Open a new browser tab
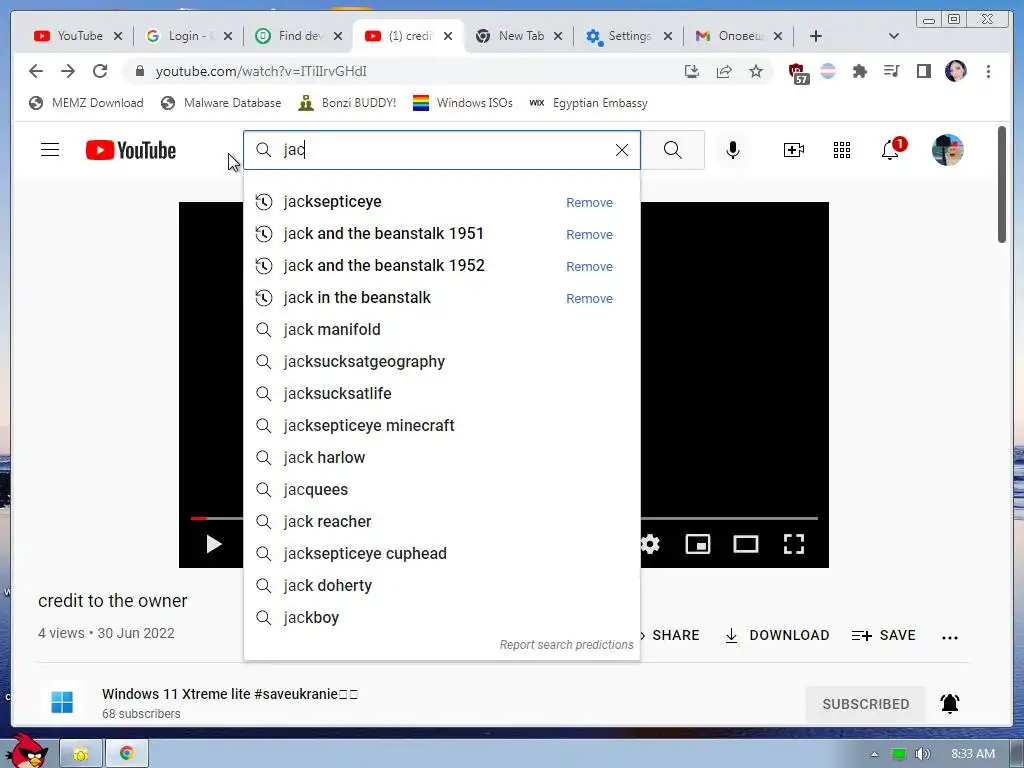1024x768 pixels. (x=816, y=36)
